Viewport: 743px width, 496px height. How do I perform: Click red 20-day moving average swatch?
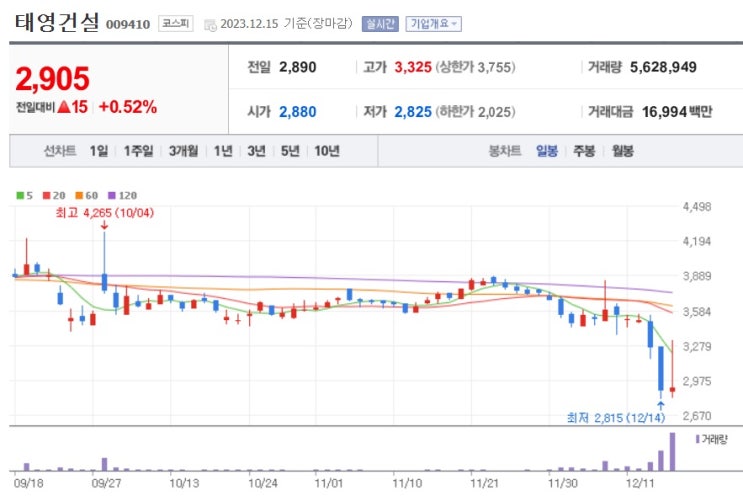[x=46, y=195]
